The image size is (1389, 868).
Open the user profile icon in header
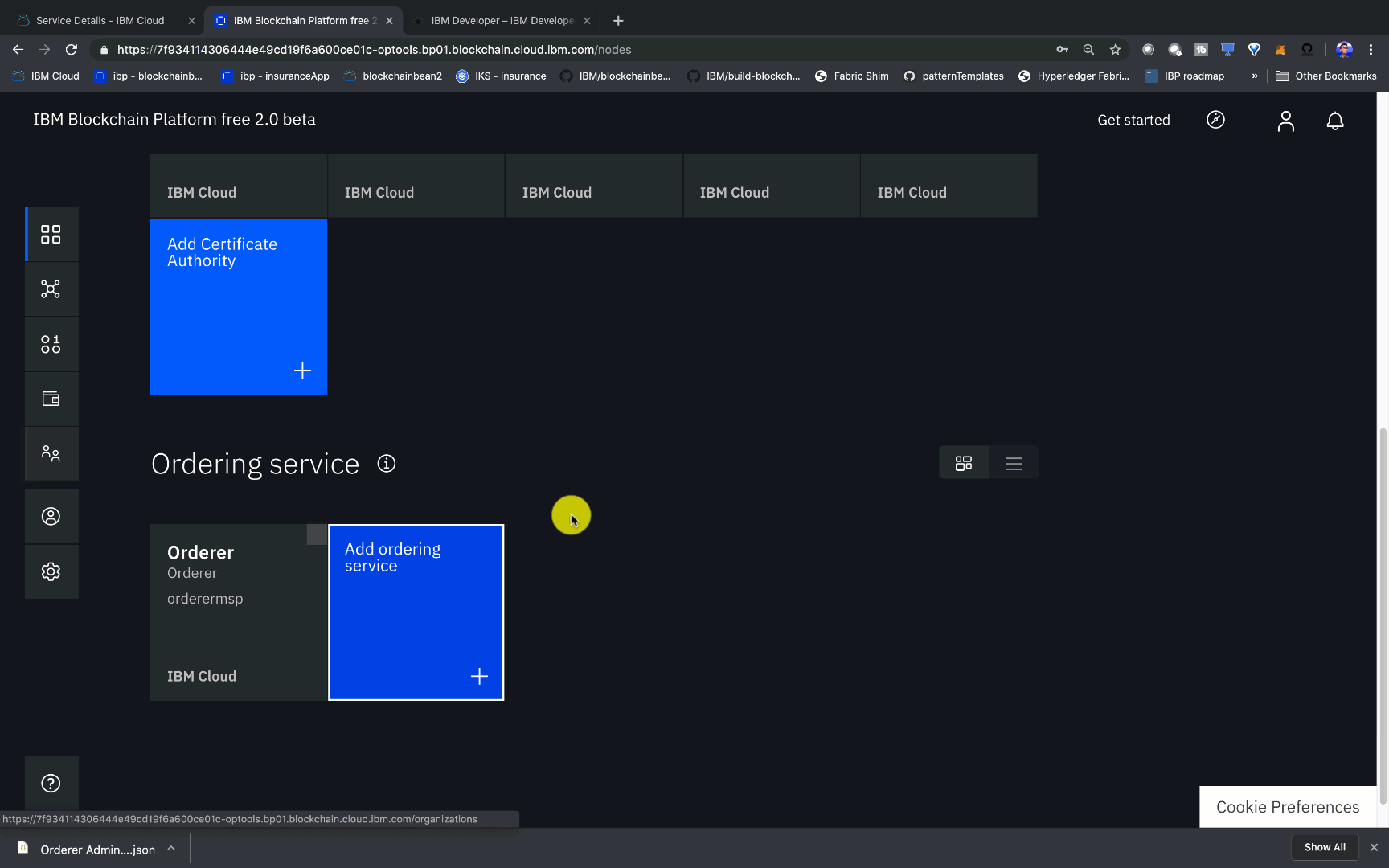pos(1285,121)
